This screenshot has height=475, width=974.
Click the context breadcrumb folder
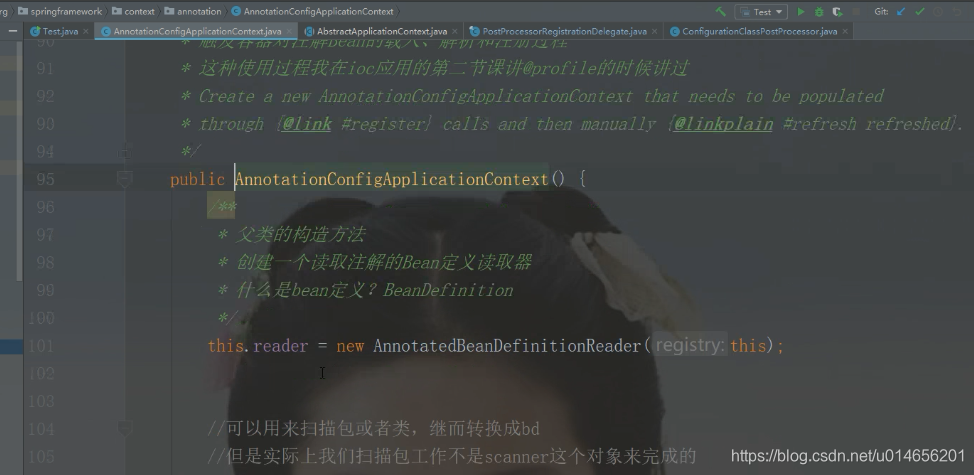(133, 11)
